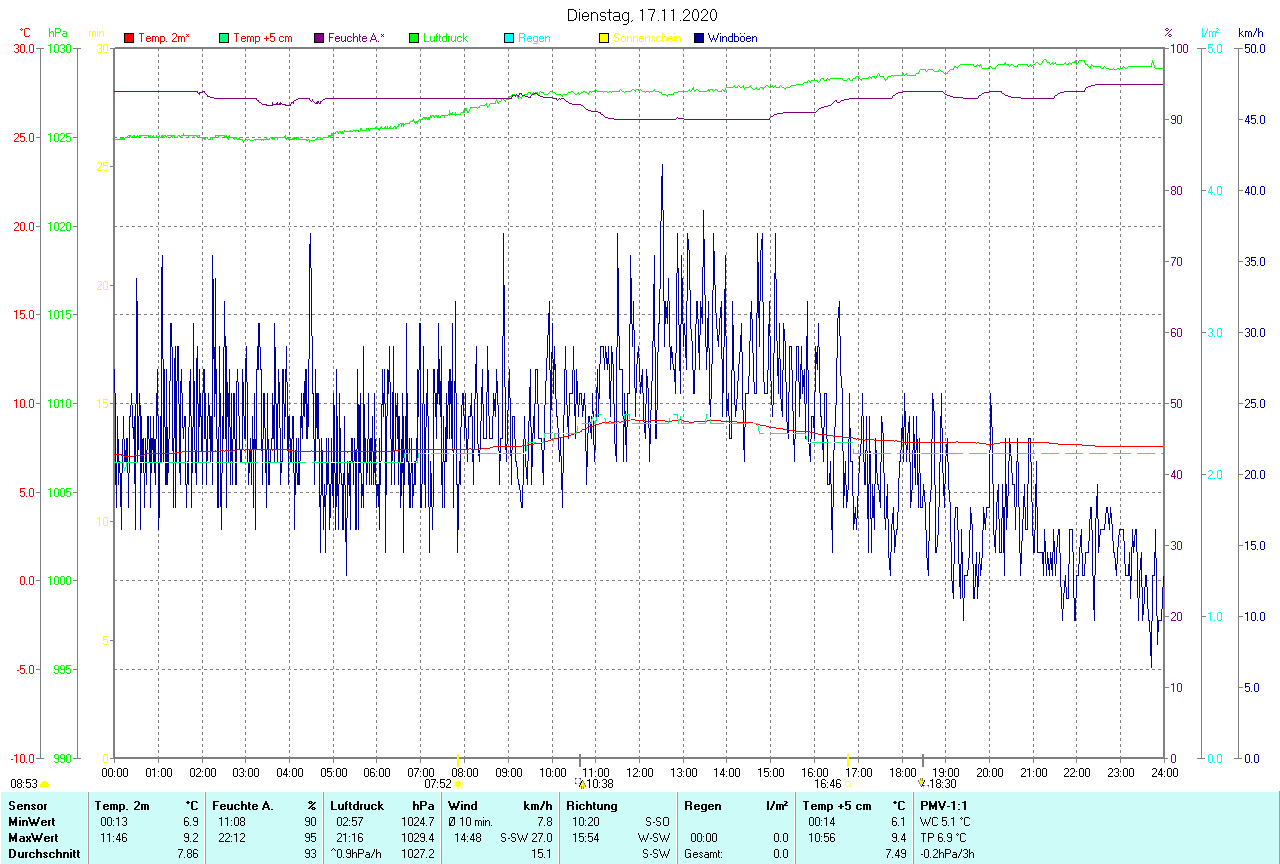Select the Temp +5 cm legend label
The height and width of the screenshot is (864, 1280).
[x=263, y=38]
